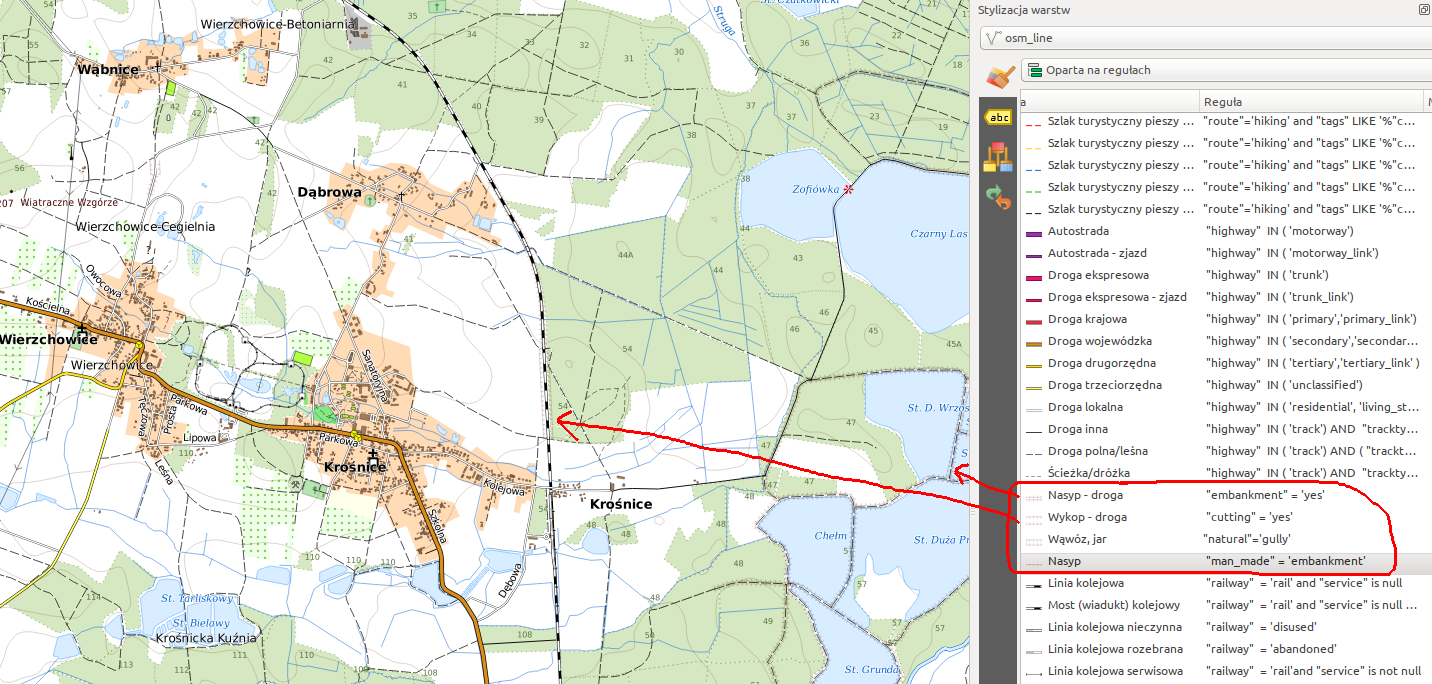Click the Dąbrowa village label on map
Image resolution: width=1432 pixels, height=684 pixels.
pos(329,191)
